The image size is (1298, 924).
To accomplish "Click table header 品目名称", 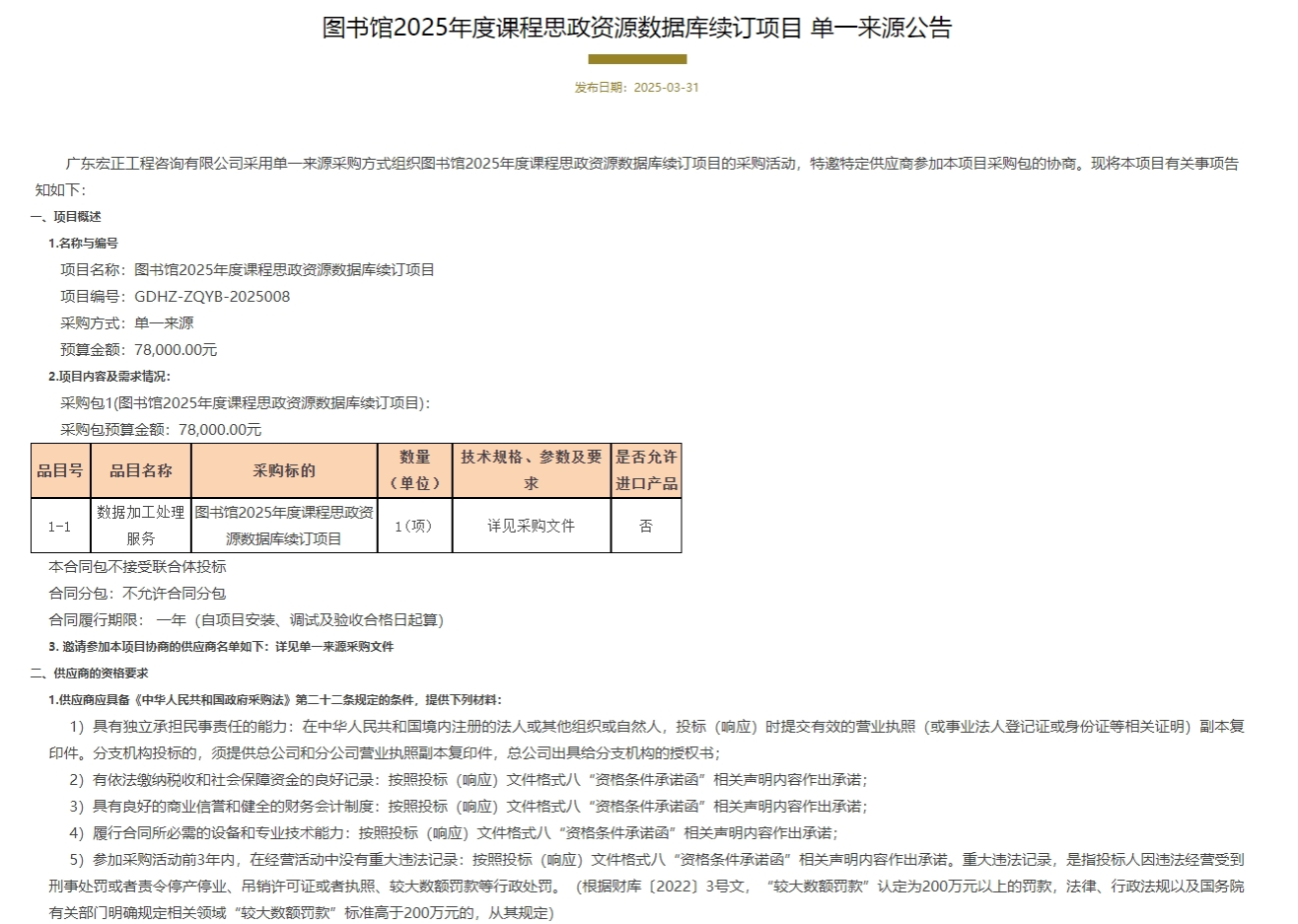I will tap(141, 470).
